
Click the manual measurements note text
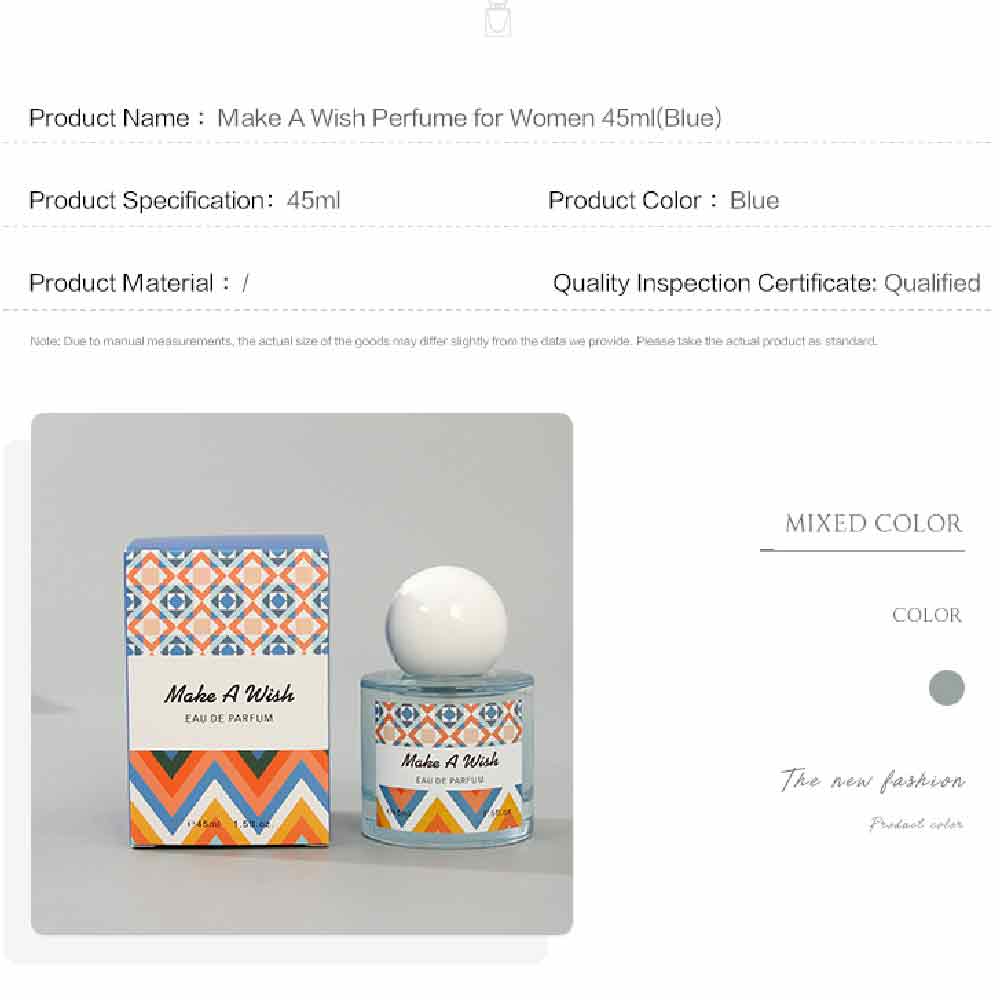453,341
